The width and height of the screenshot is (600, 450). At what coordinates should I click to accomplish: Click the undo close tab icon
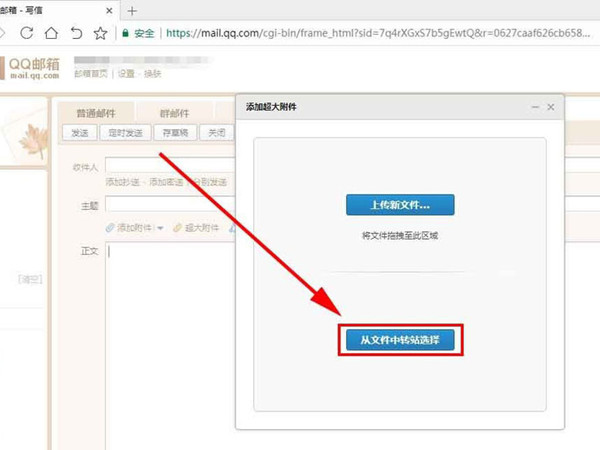click(74, 33)
